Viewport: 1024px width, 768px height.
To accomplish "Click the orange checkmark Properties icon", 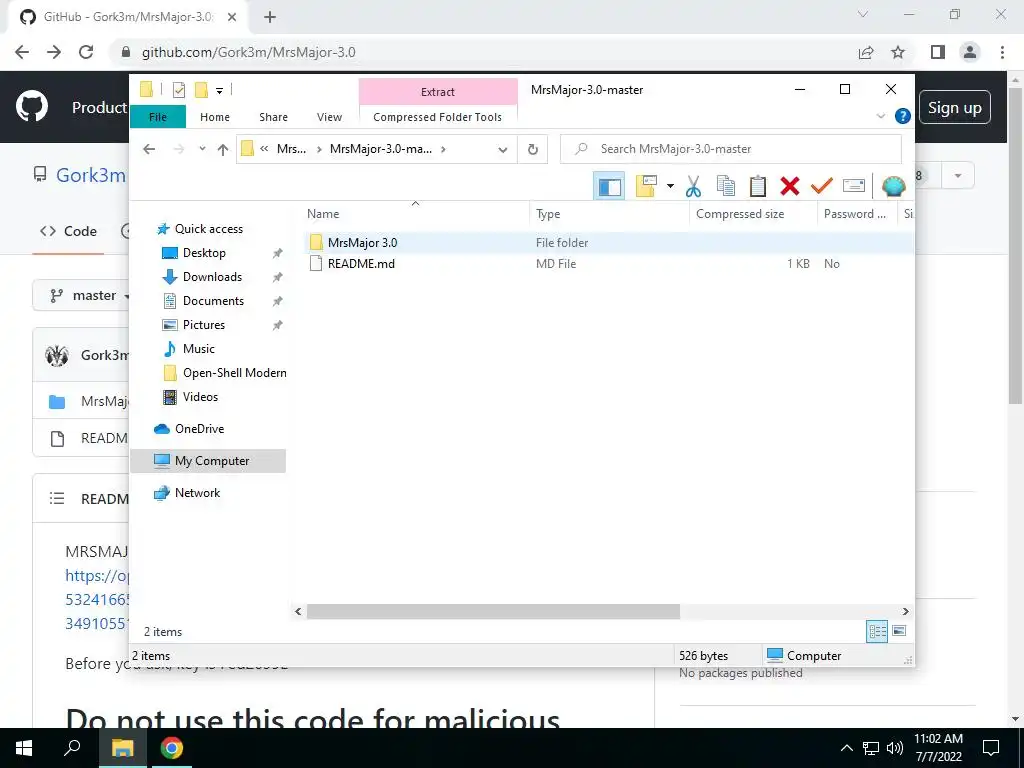I will pyautogui.click(x=822, y=187).
